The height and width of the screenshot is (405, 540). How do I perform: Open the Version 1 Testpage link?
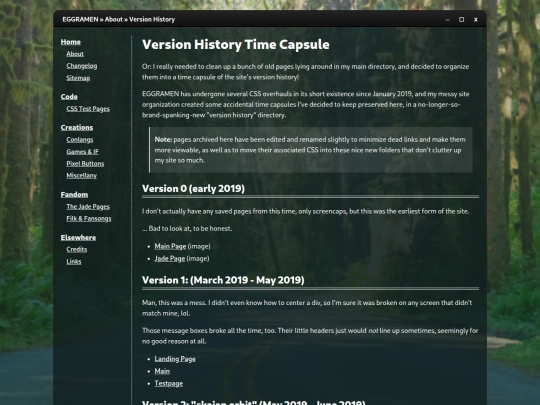point(168,383)
